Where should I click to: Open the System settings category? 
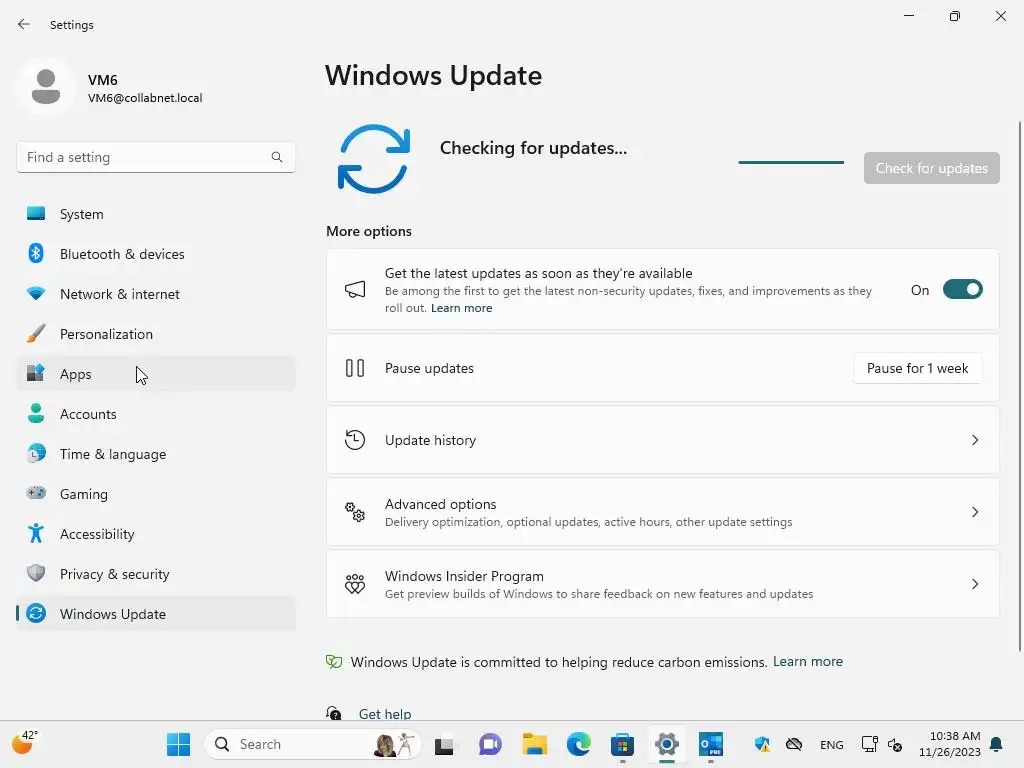pyautogui.click(x=156, y=214)
